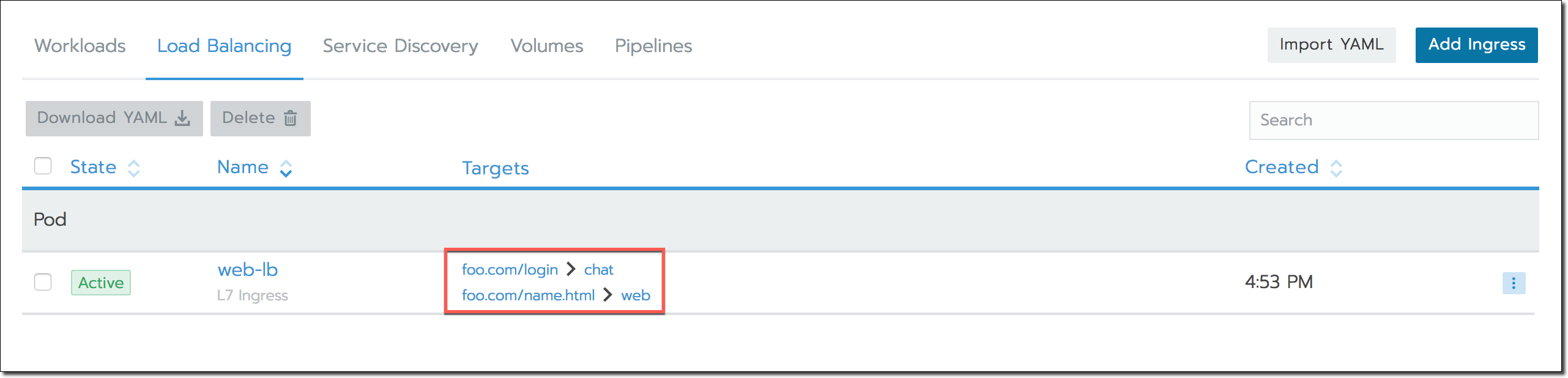Click the Add Ingress button
Image resolution: width=1568 pixels, height=378 pixels.
[x=1476, y=45]
